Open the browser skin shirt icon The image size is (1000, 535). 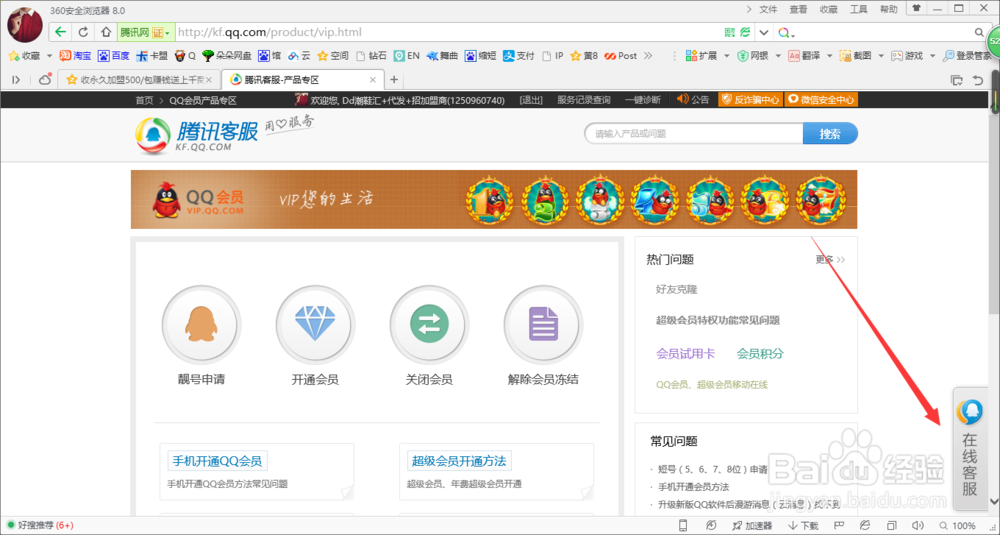tap(916, 8)
